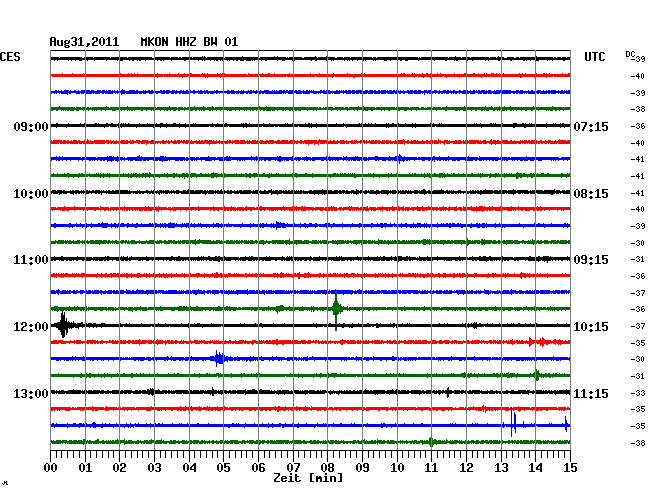Click the 08:15 UTC time label
This screenshot has width=650, height=494.
(591, 194)
